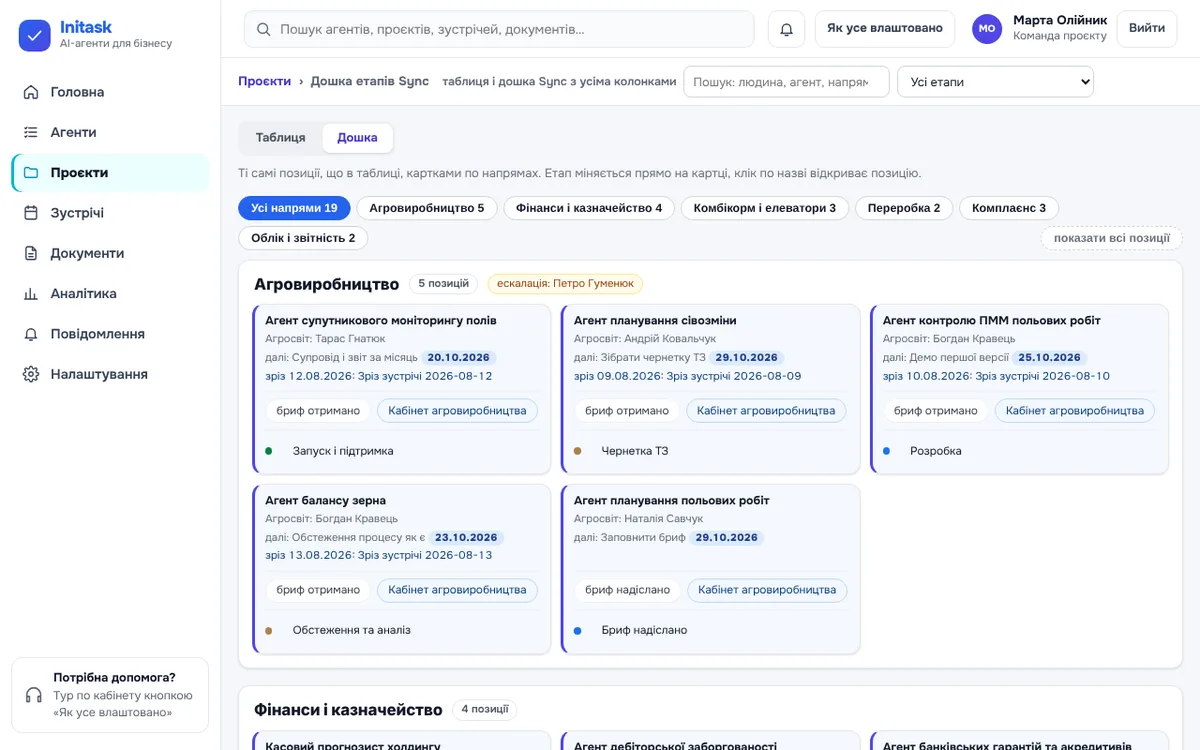The image size is (1200, 750).
Task: Click показати всі позиції button
Action: pyautogui.click(x=1112, y=238)
